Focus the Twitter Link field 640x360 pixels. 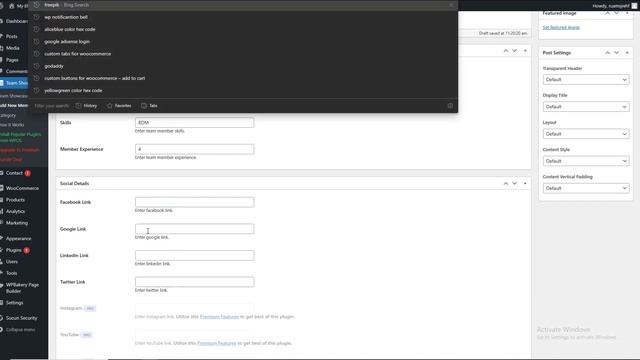(194, 282)
